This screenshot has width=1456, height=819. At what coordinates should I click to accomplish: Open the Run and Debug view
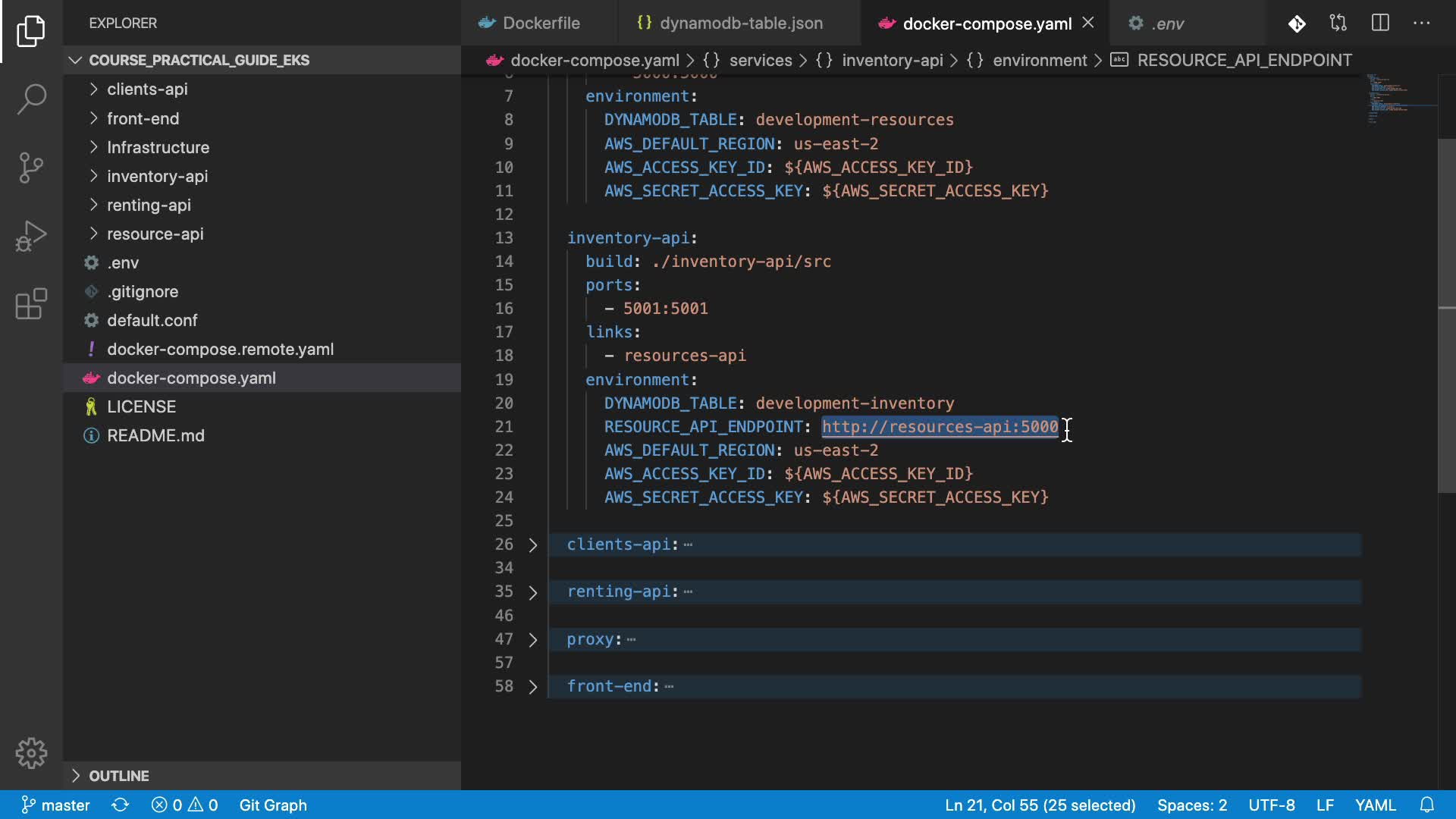pyautogui.click(x=31, y=236)
